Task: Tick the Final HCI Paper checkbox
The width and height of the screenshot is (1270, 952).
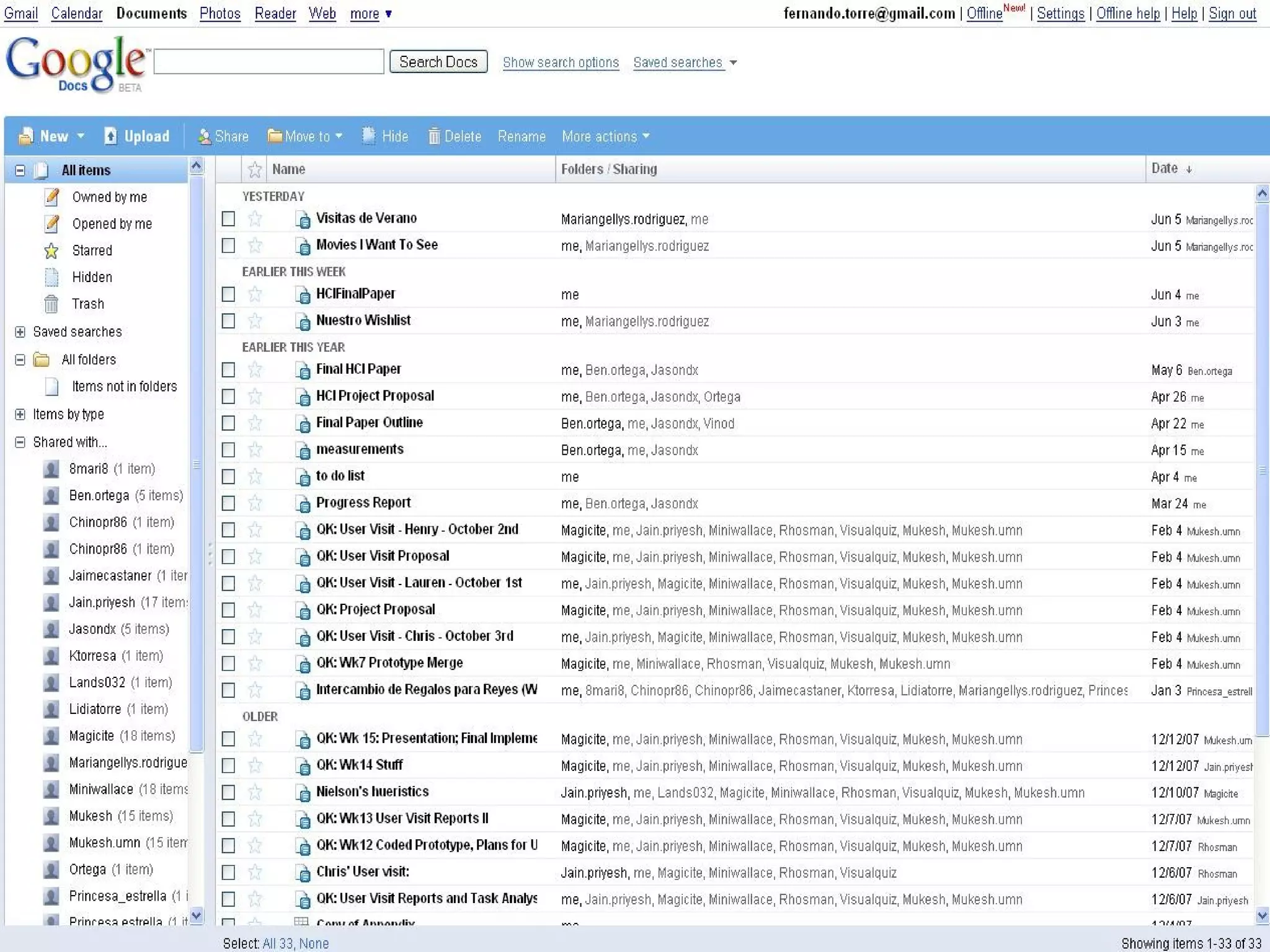Action: (x=228, y=370)
